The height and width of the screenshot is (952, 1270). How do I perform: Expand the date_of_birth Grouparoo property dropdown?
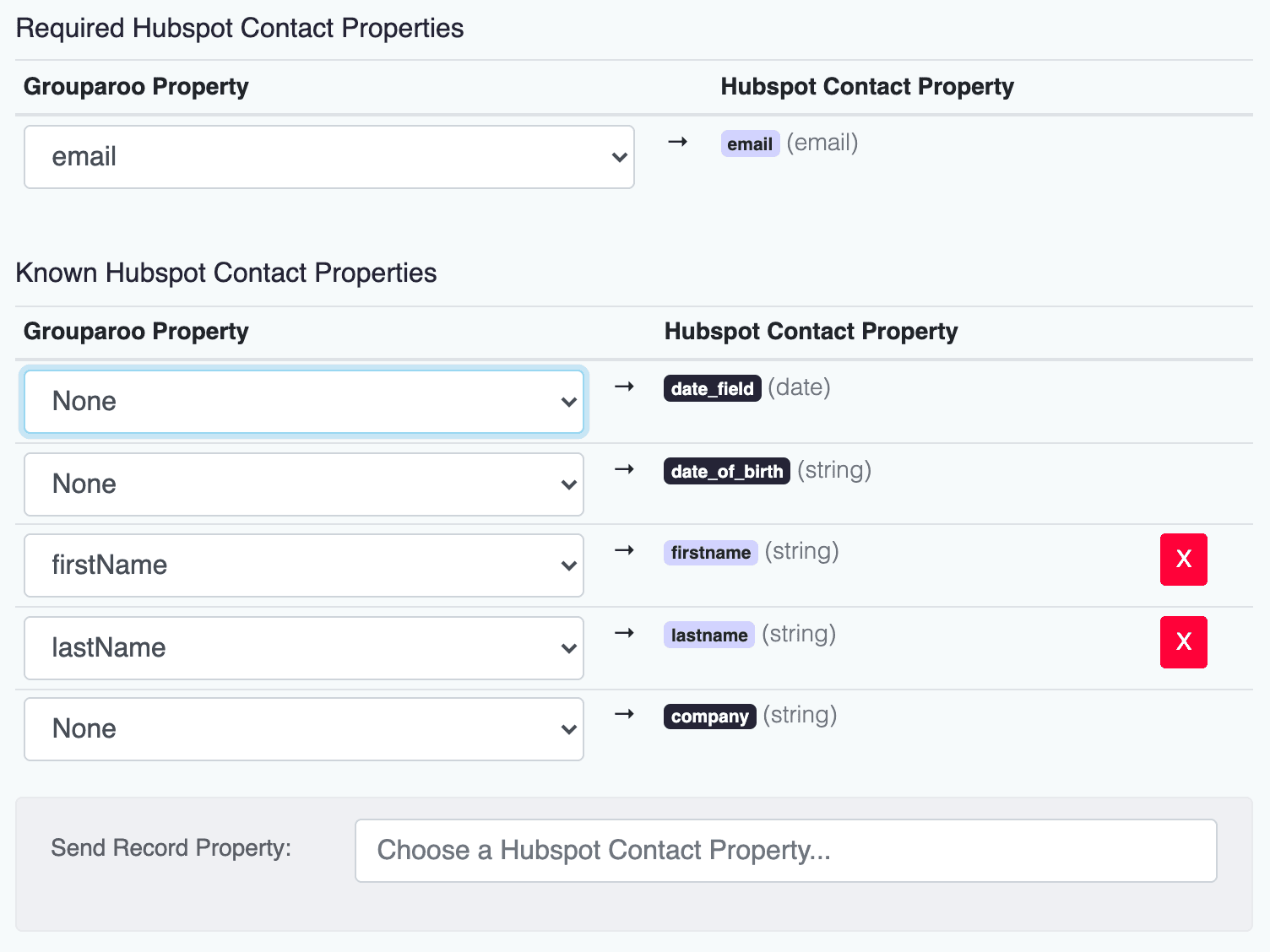point(304,484)
